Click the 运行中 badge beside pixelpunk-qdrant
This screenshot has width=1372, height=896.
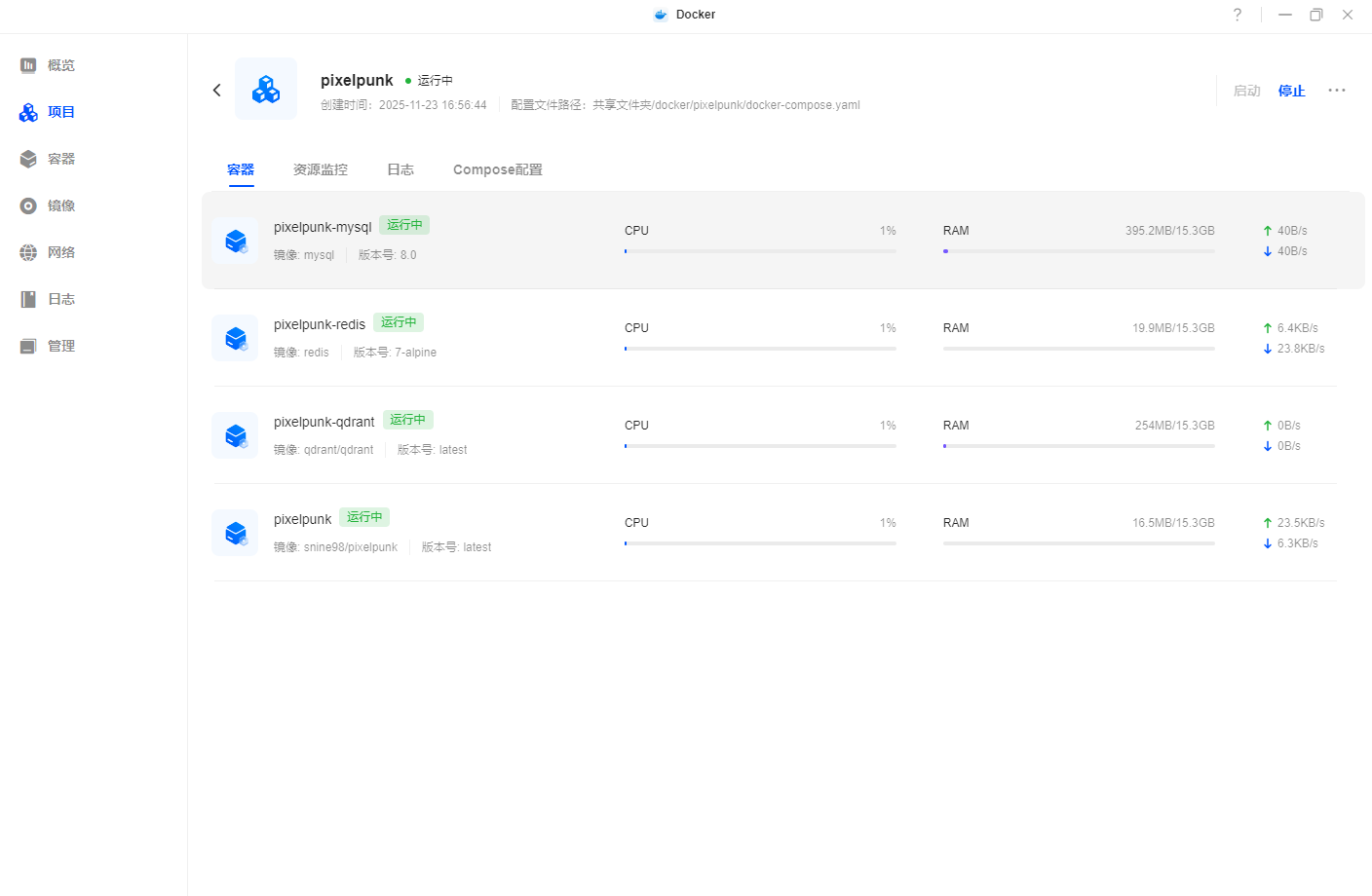[x=407, y=420]
